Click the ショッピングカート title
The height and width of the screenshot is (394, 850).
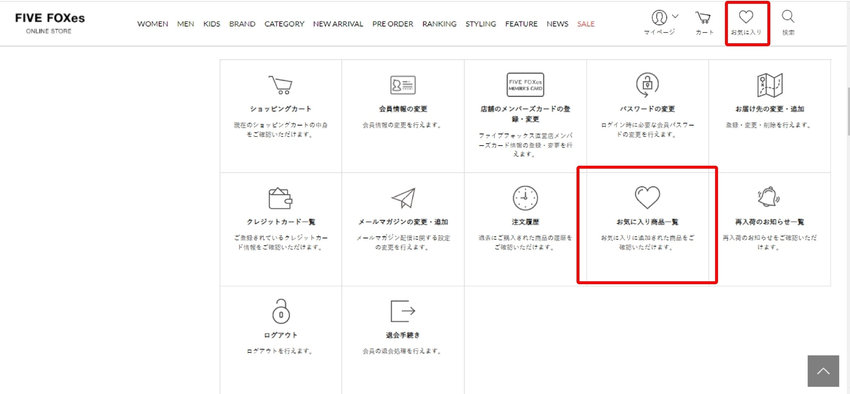[281, 109]
